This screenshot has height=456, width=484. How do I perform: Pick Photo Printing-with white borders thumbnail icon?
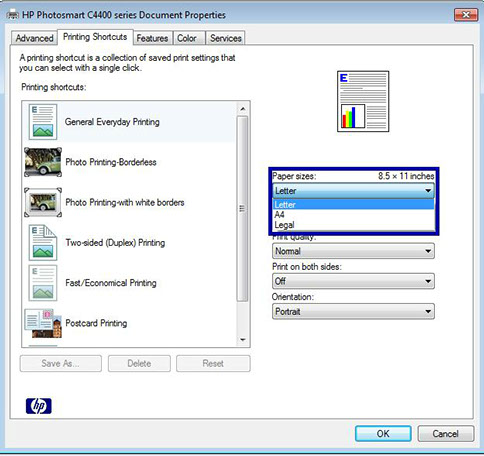click(x=43, y=202)
